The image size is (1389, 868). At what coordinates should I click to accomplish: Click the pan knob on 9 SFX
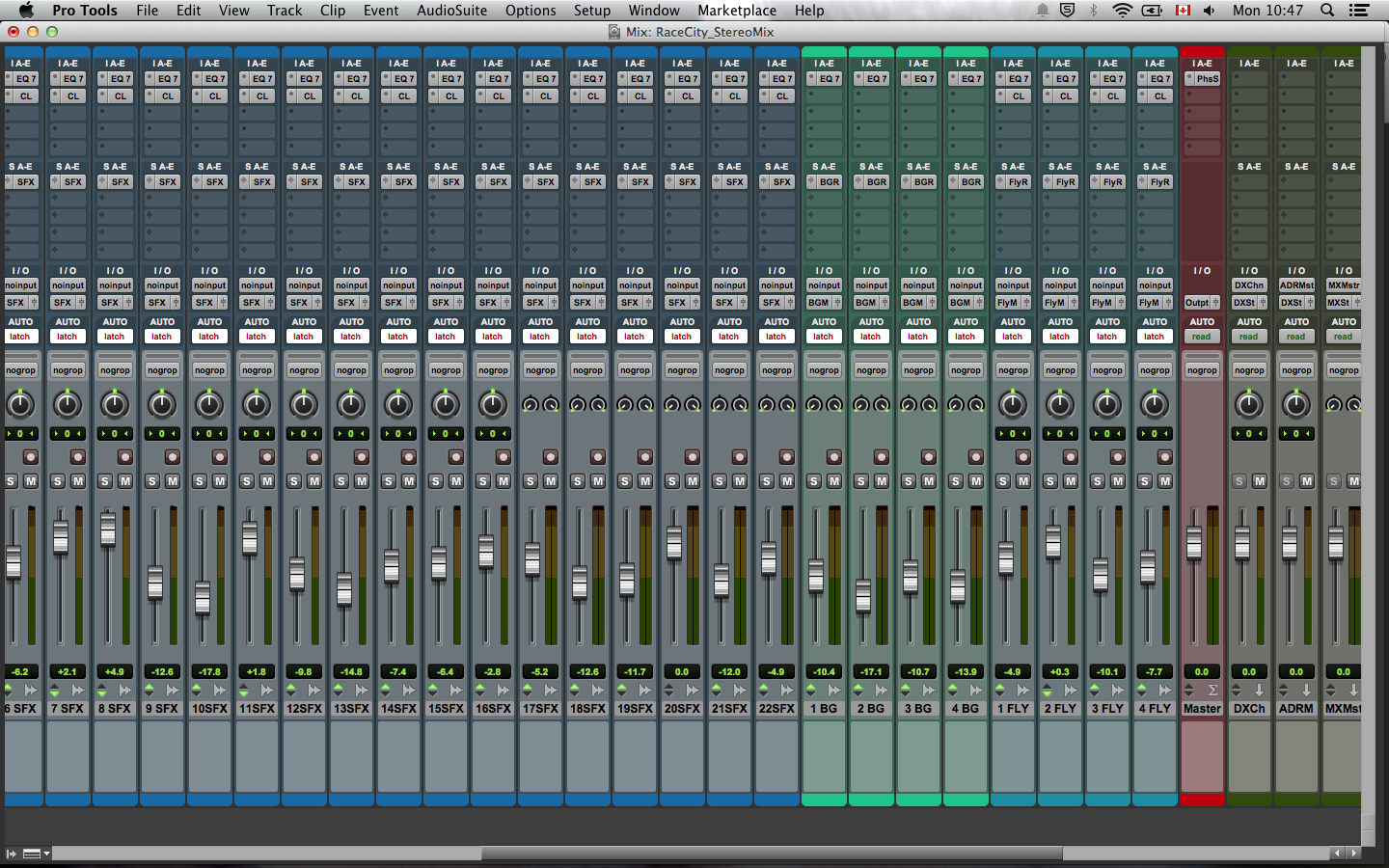[x=162, y=404]
